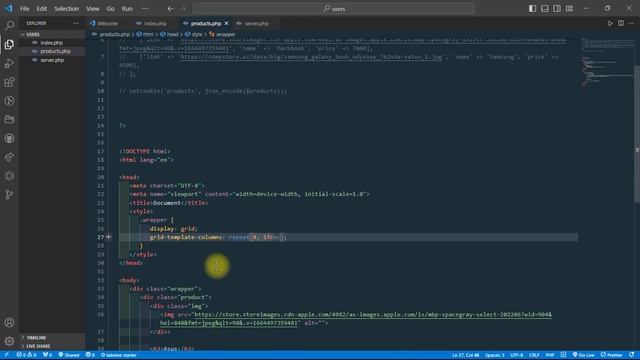Click the small icon right of PHP in status bar
640x360 pixels.
(x=563, y=355)
